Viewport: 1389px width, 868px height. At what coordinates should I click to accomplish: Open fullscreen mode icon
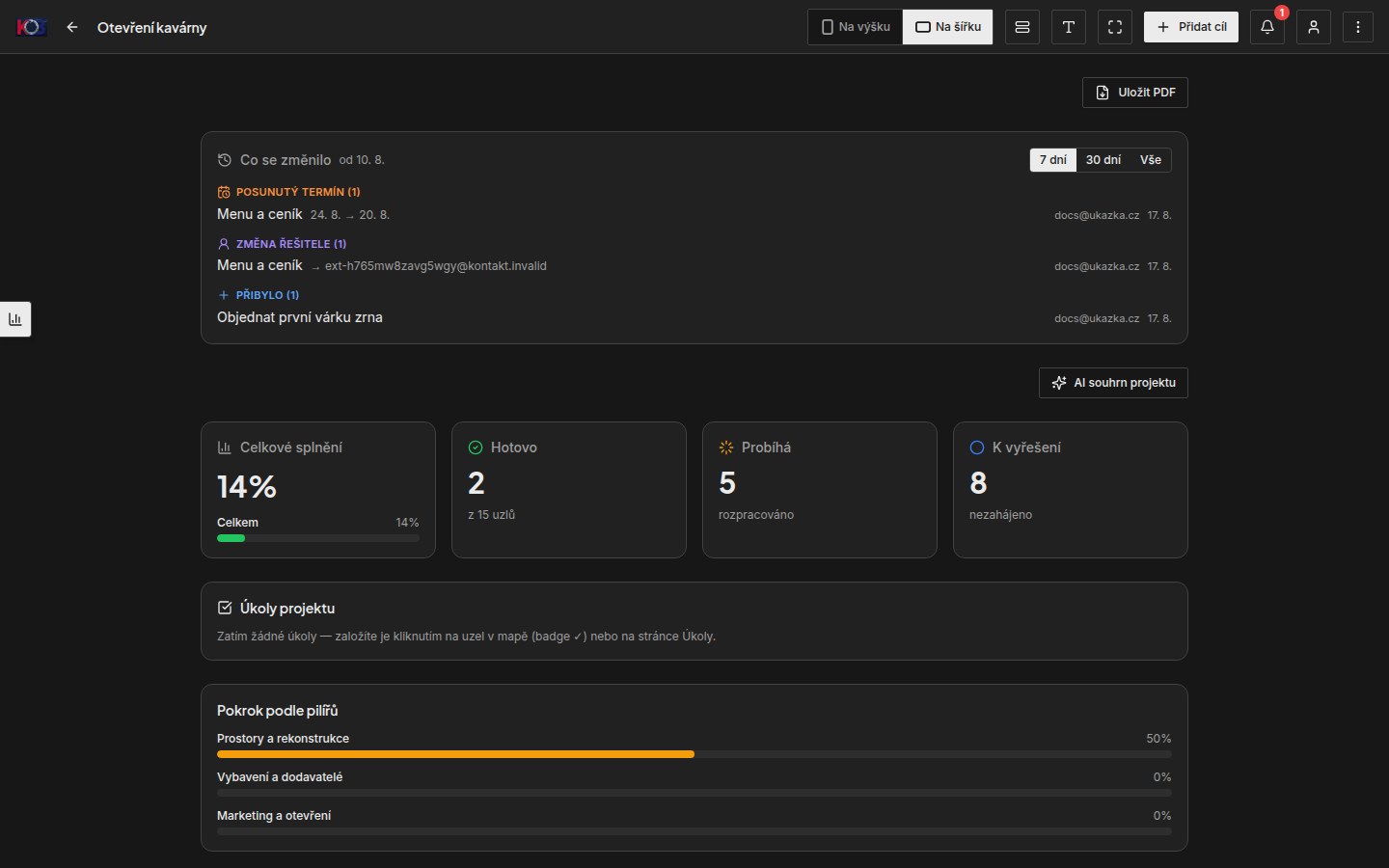click(x=1115, y=27)
